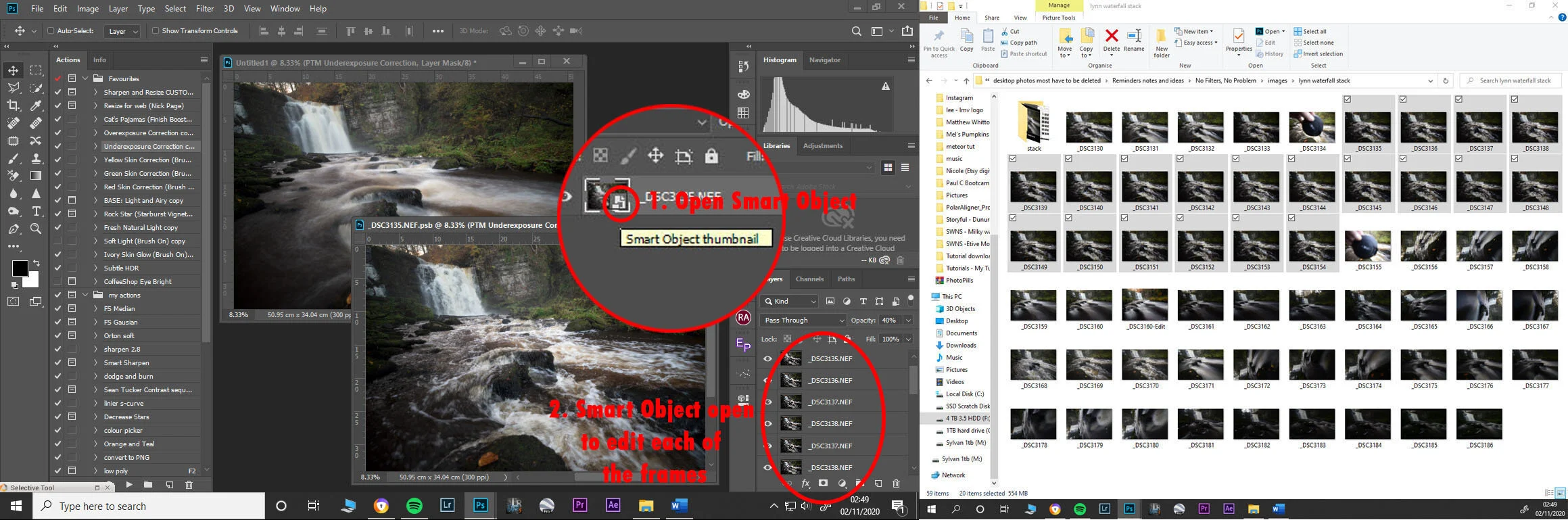Choose the Crop tool in Photoshop
The image size is (1568, 520).
[x=13, y=105]
